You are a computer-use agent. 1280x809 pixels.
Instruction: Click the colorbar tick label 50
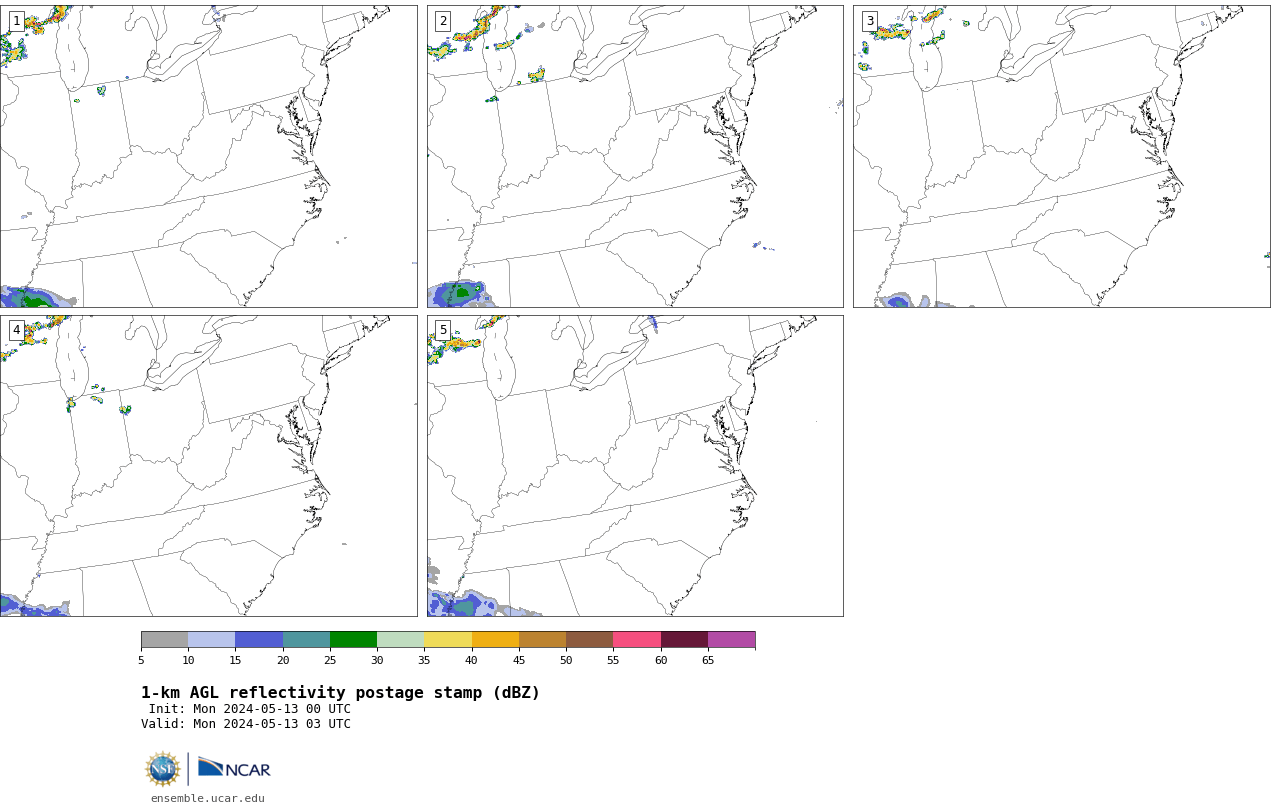coord(566,660)
